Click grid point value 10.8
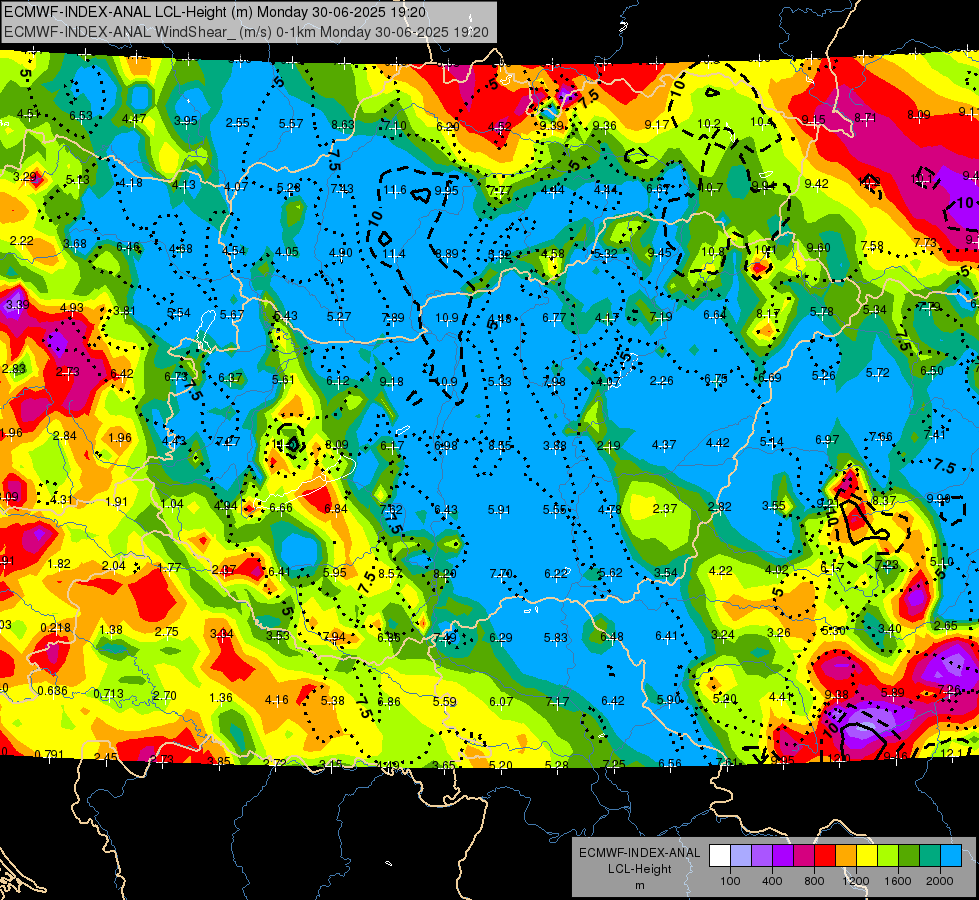This screenshot has width=979, height=900. pos(713,252)
